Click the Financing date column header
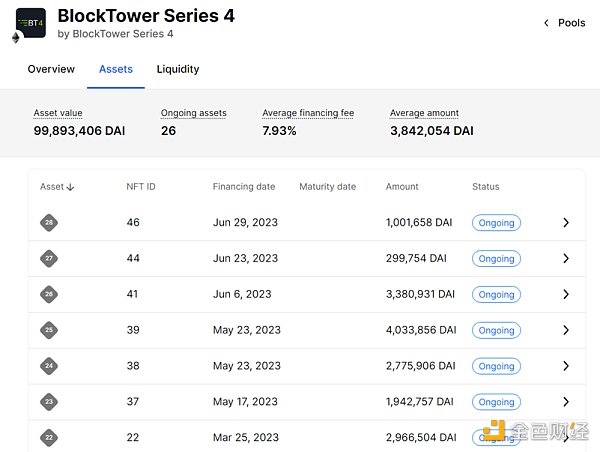The image size is (600, 452). [242, 187]
